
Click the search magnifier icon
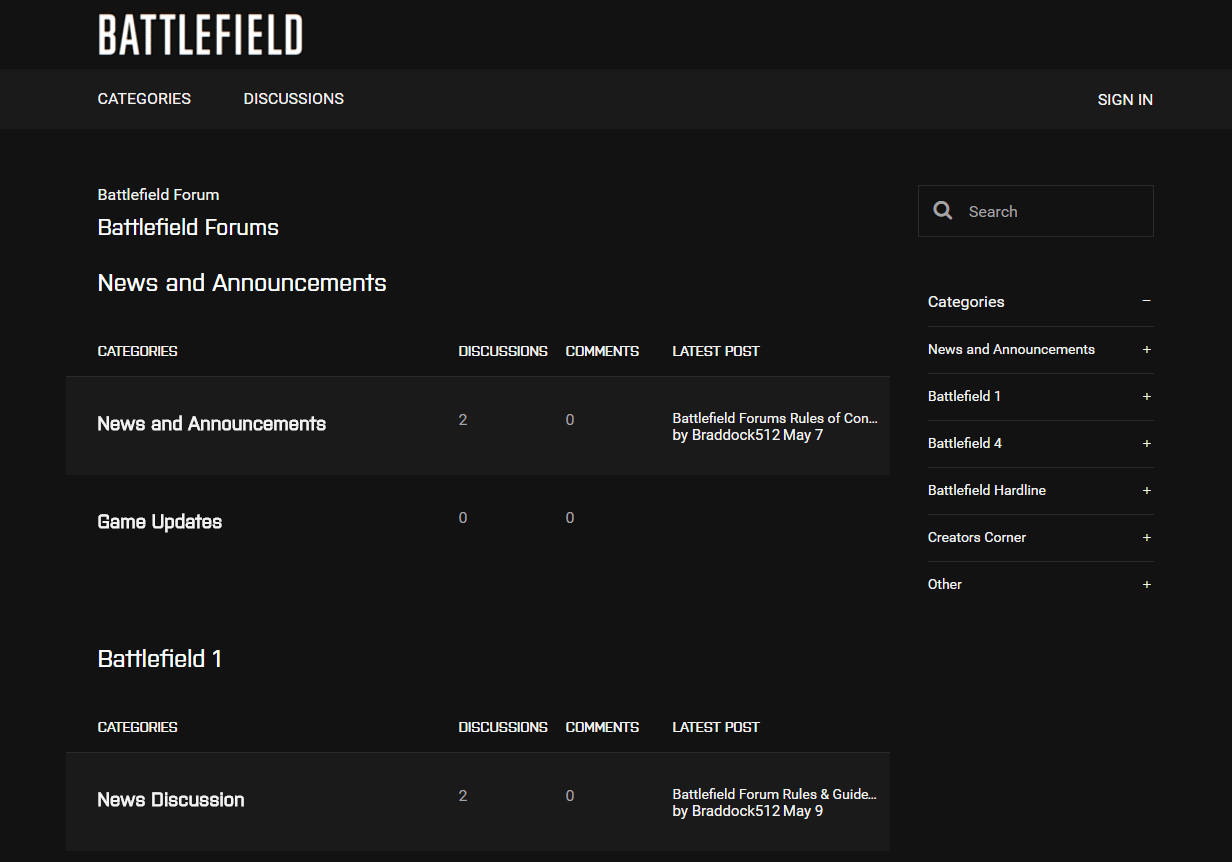[x=942, y=211]
